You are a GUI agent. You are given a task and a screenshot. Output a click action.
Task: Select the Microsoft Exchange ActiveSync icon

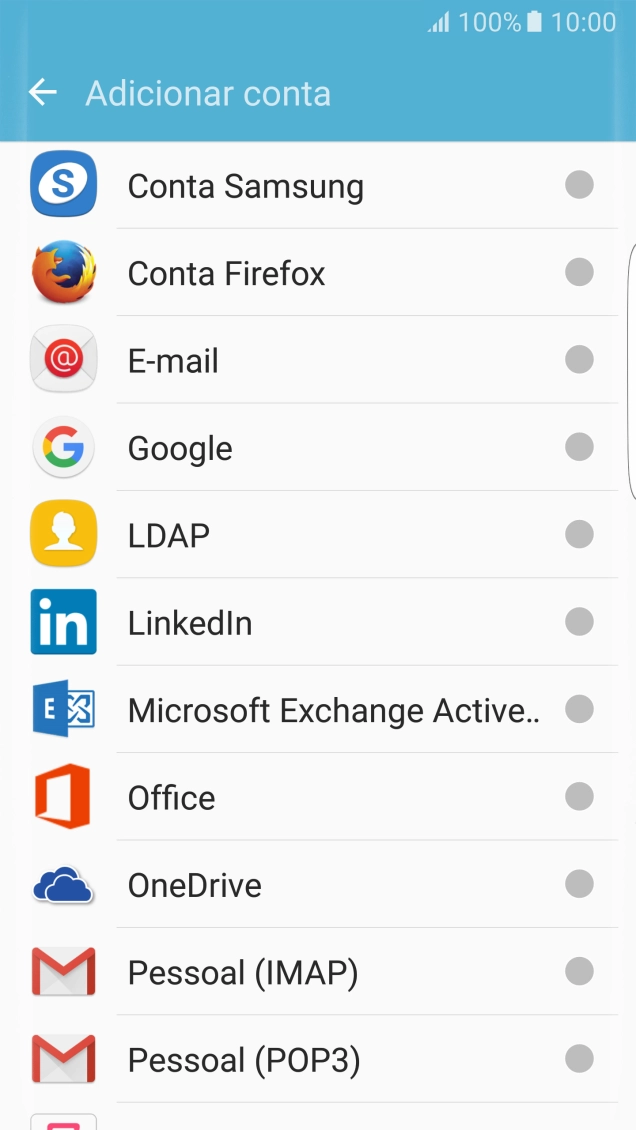tap(63, 709)
